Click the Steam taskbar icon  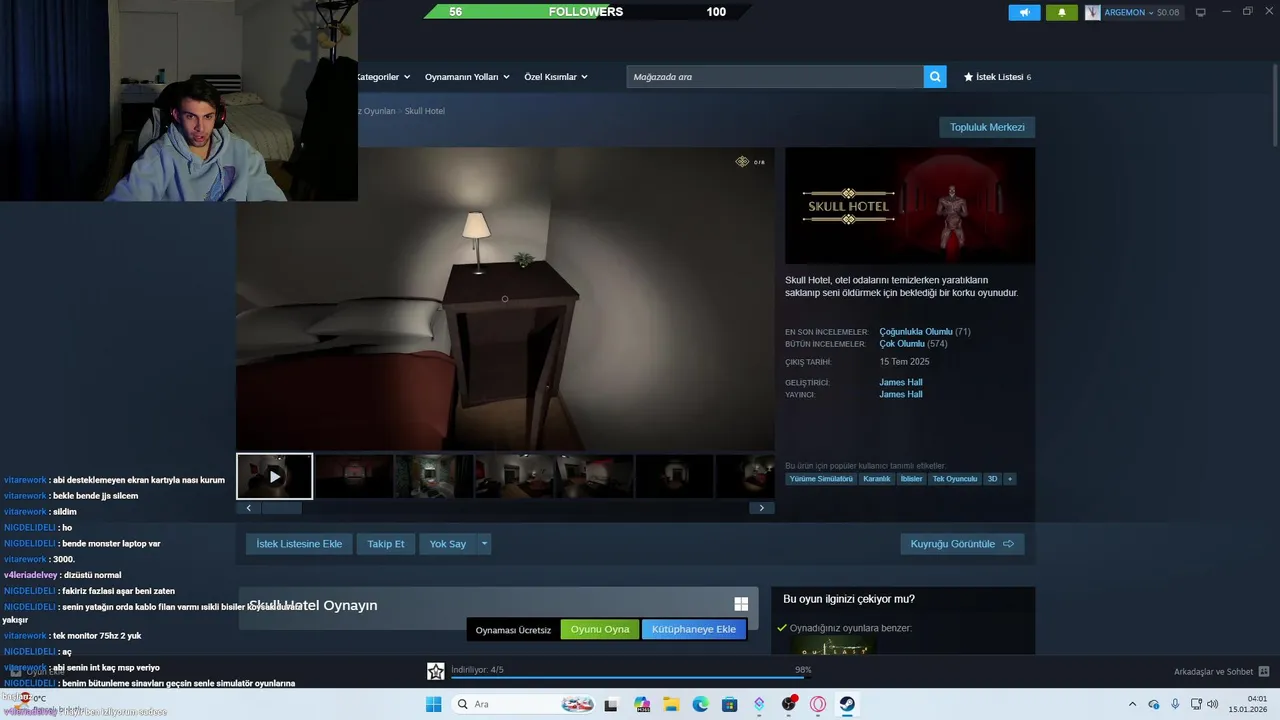pyautogui.click(x=847, y=704)
